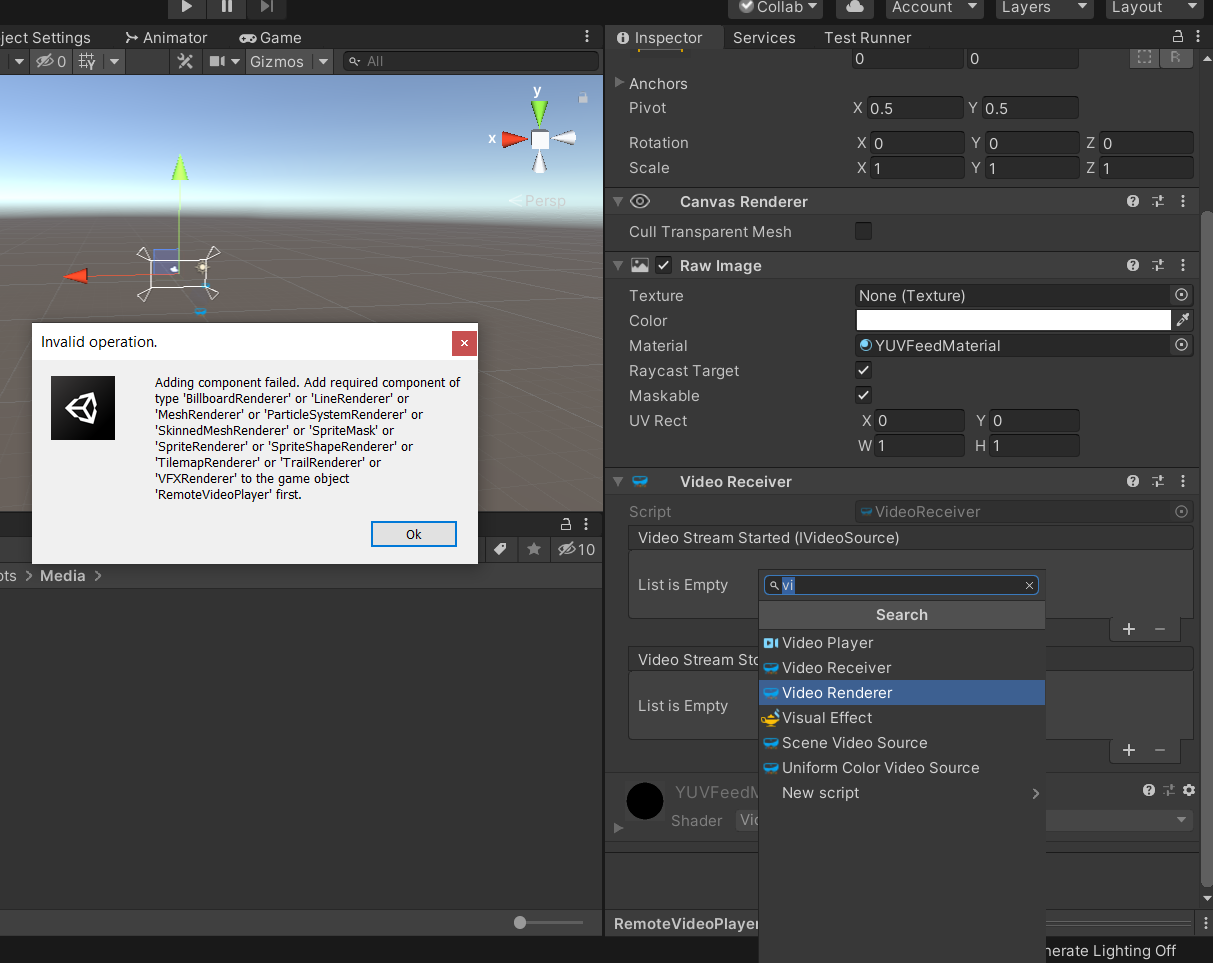This screenshot has width=1213, height=963.
Task: Toggle scene hidden objects visibility counter
Action: [51, 61]
